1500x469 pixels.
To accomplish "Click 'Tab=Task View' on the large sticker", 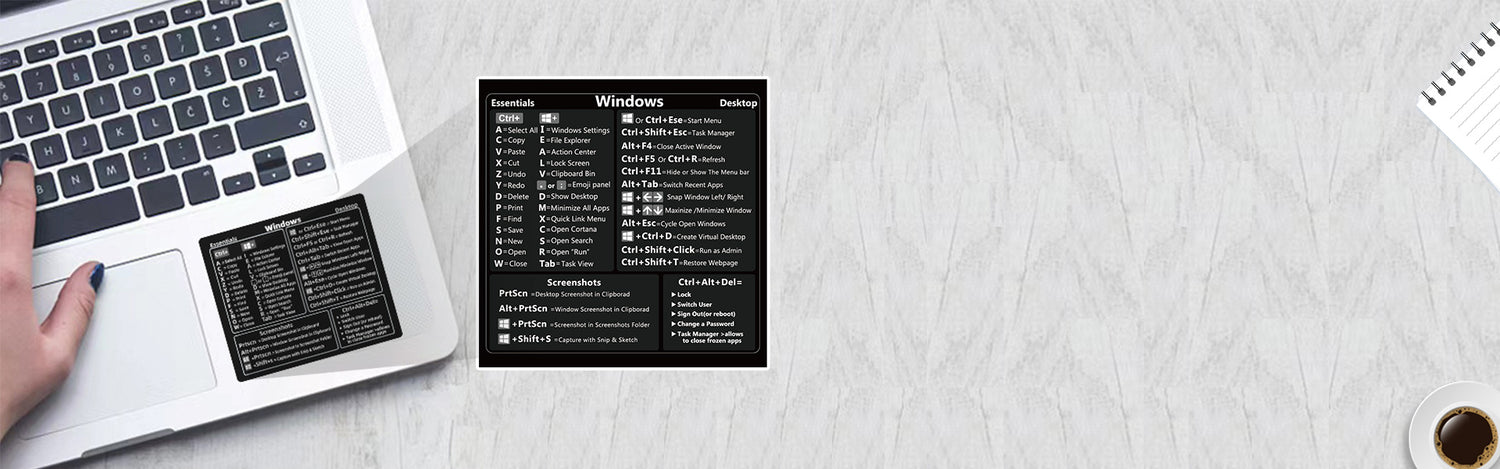I will pos(566,264).
